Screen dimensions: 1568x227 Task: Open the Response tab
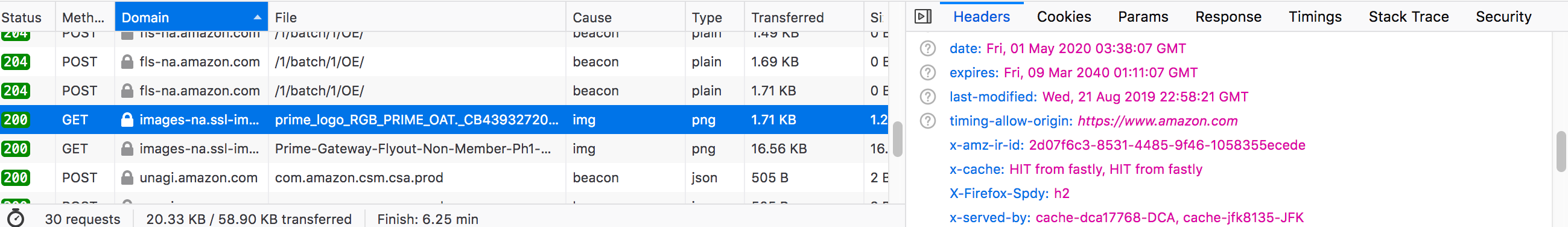[1228, 16]
